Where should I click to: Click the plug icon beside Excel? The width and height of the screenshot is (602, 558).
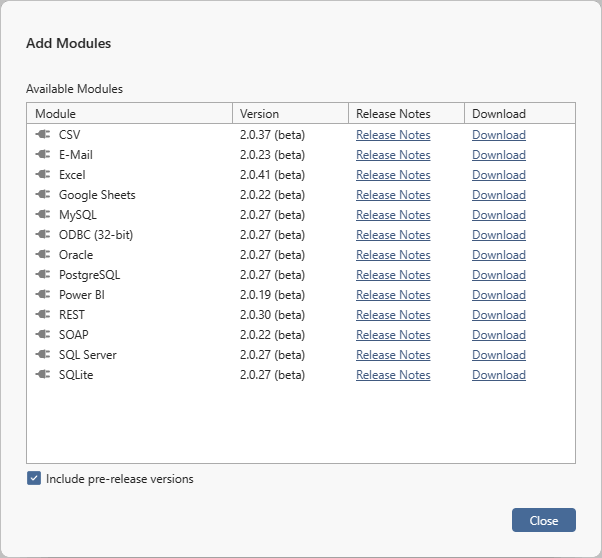(x=43, y=174)
